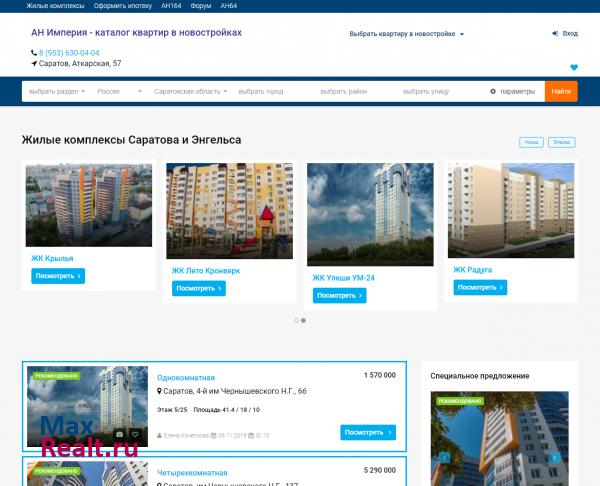Click Посмотреть under ЖК Улеши УМ-24
Viewport: 600px width, 486px height.
[x=339, y=295]
